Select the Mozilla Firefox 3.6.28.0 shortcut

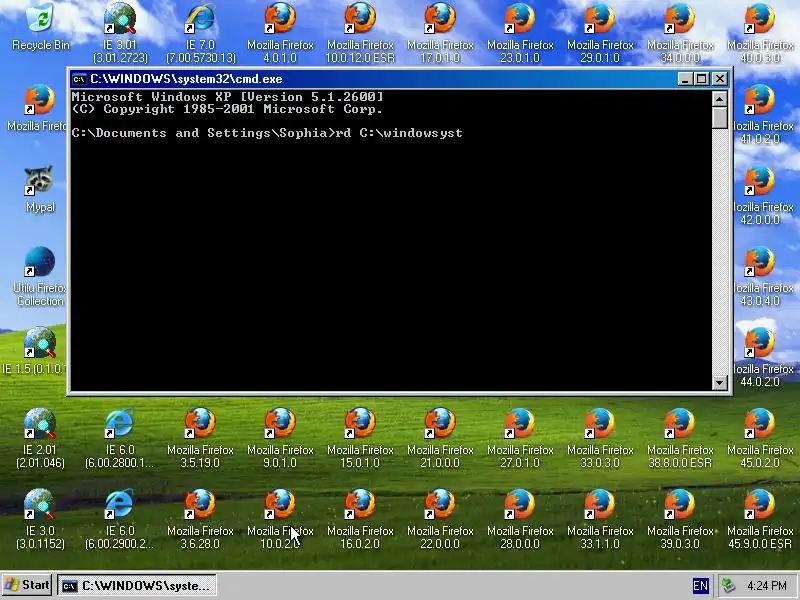pos(200,519)
